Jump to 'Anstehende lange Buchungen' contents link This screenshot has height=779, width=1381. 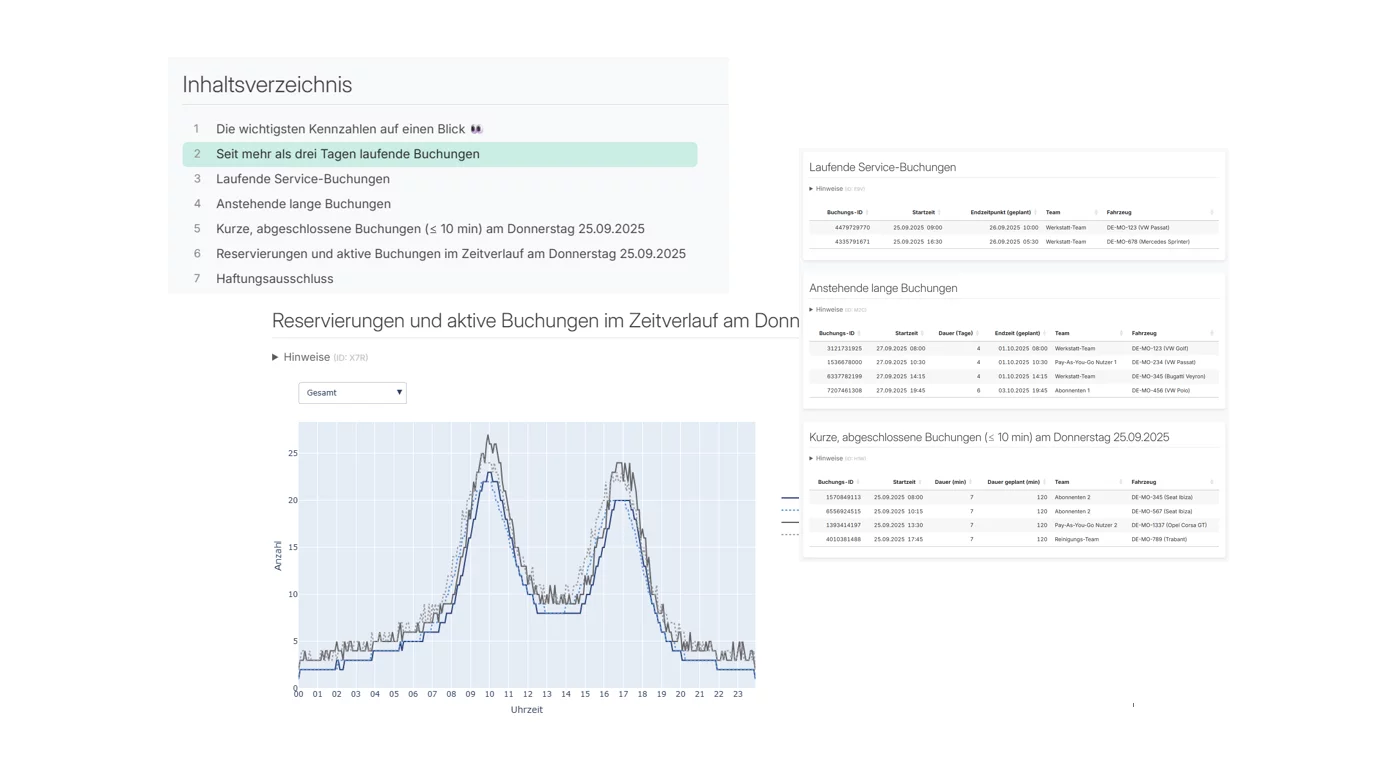pyautogui.click(x=303, y=204)
